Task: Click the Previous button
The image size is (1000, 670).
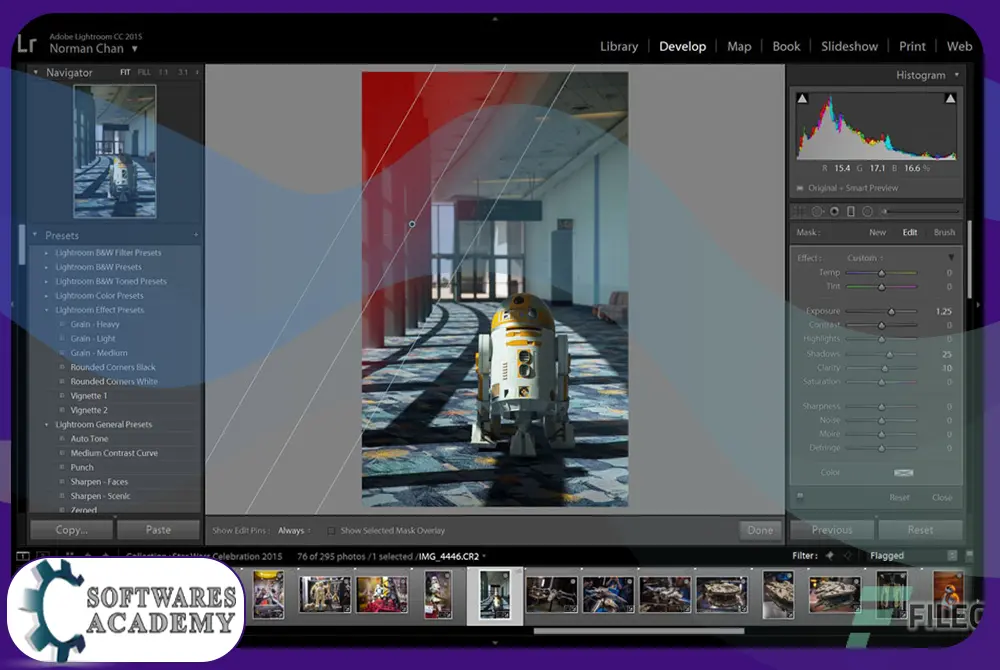Action: click(x=832, y=530)
